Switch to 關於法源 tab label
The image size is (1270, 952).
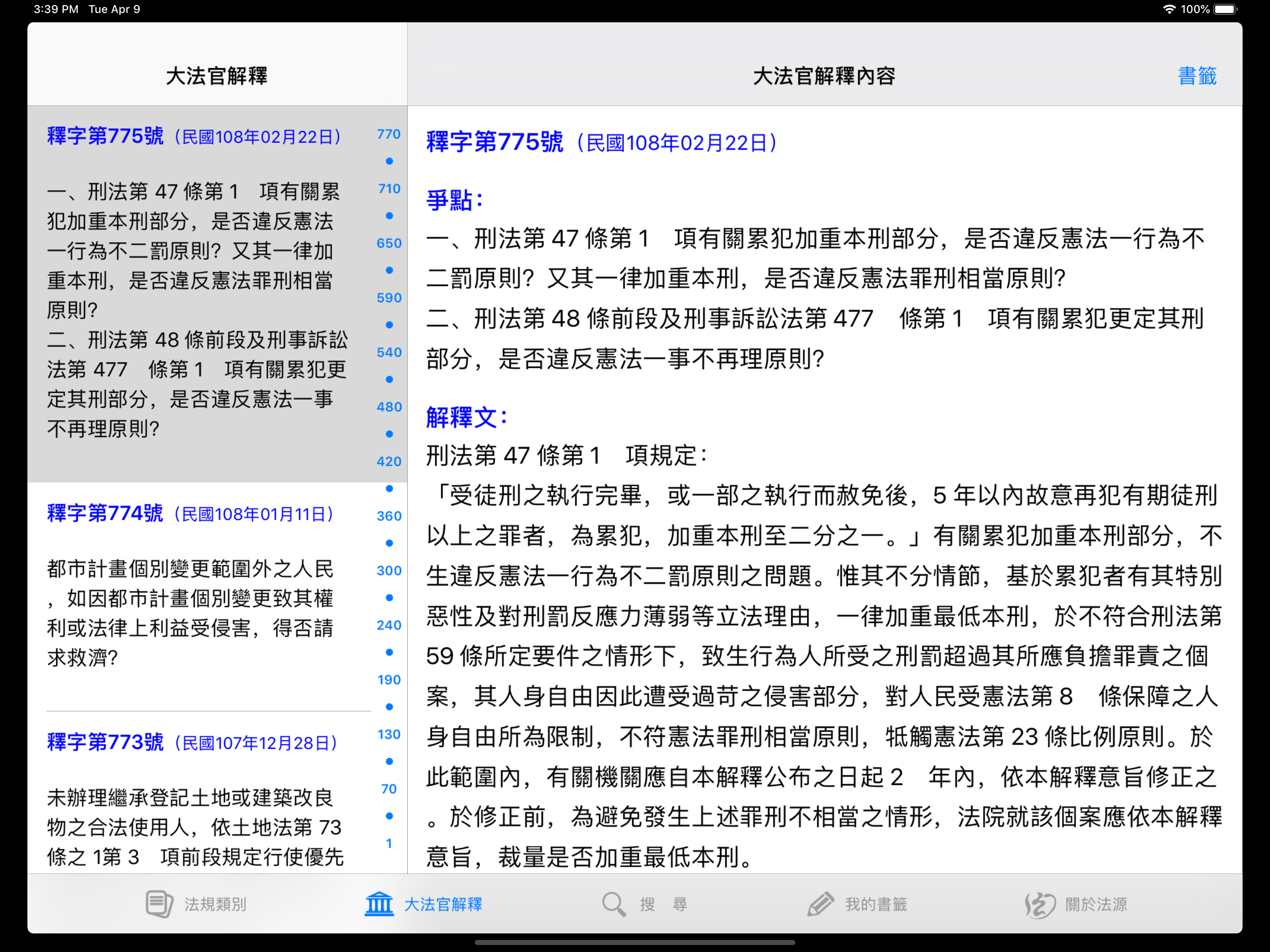tap(1096, 904)
